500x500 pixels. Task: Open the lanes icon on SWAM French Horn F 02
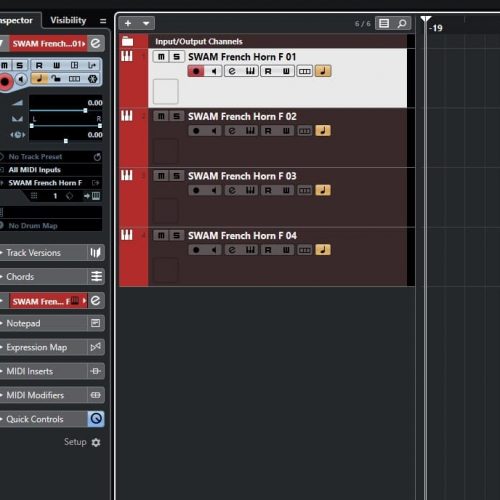pos(305,131)
